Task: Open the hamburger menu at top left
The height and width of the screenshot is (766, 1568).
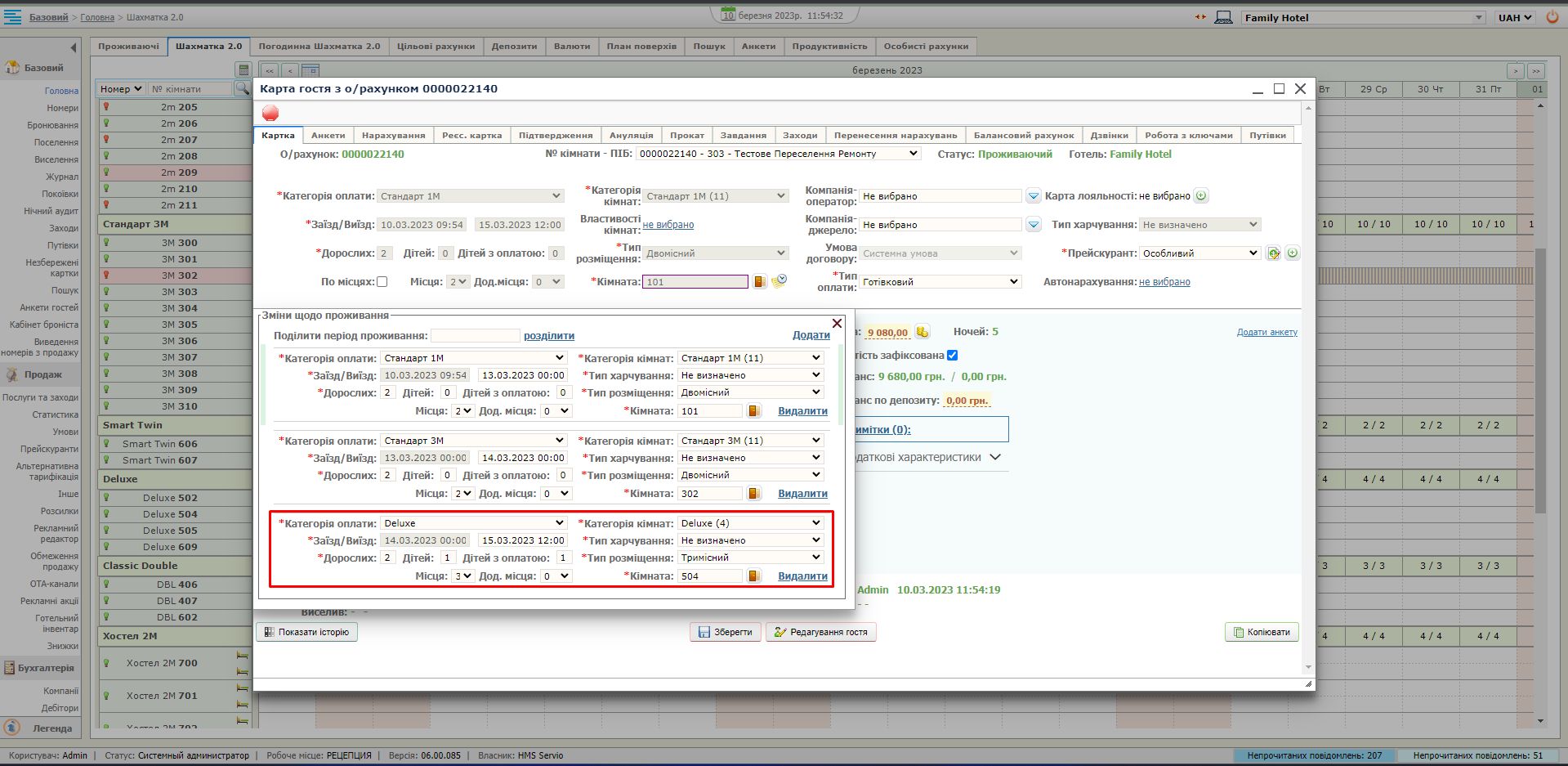Action: [x=13, y=17]
